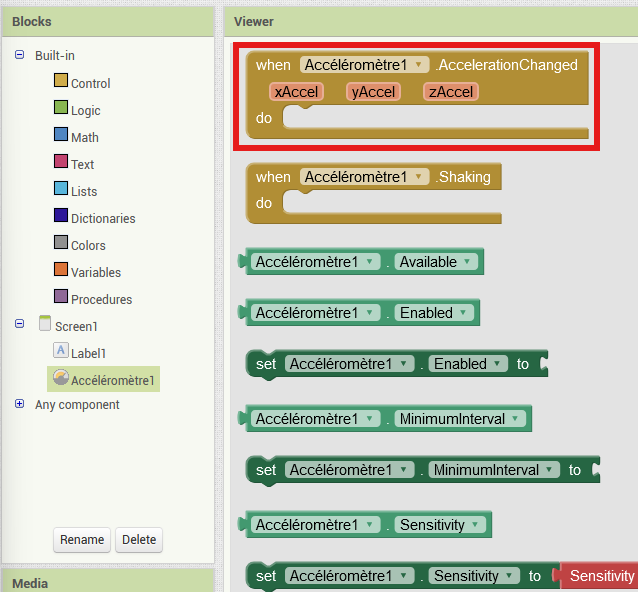
Task: Select the Variables blocks category
Action: [x=95, y=273]
